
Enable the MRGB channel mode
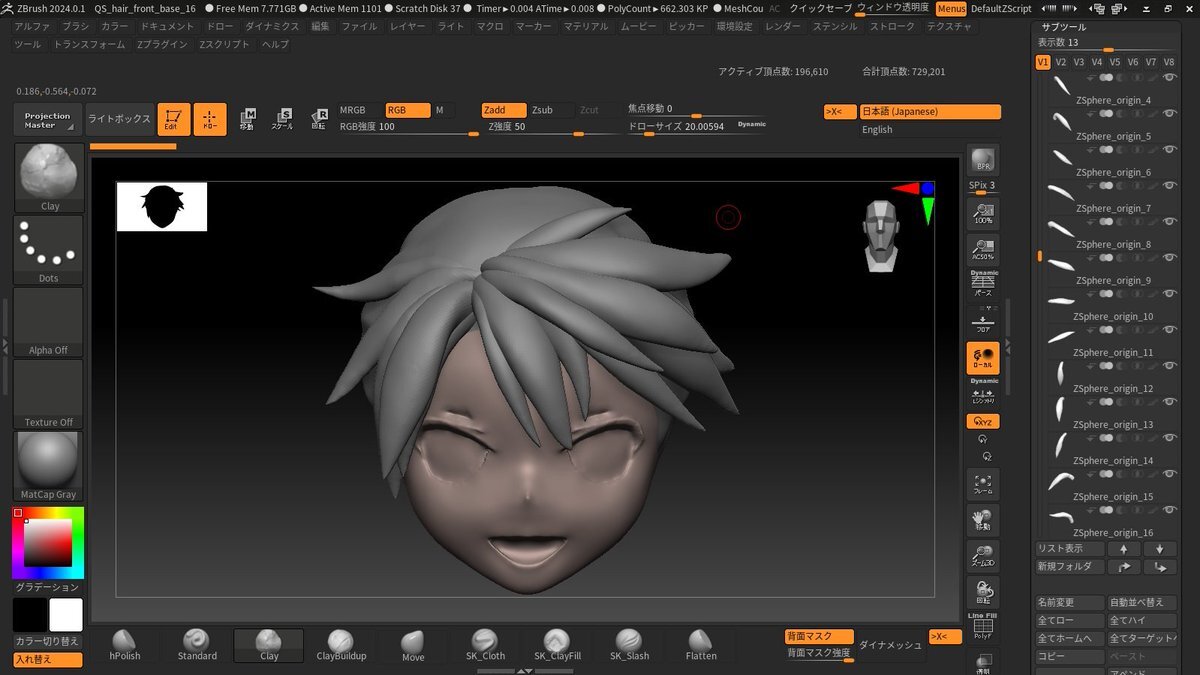point(353,110)
